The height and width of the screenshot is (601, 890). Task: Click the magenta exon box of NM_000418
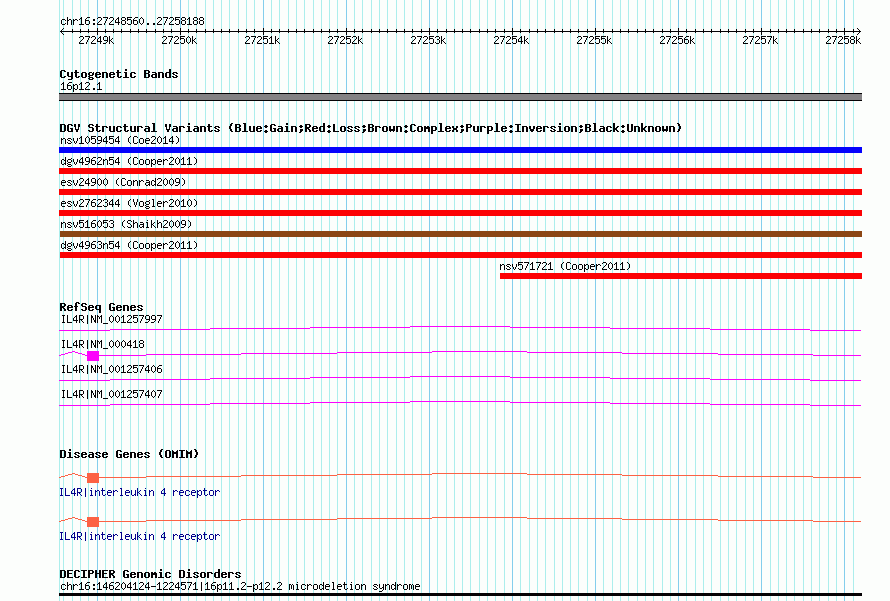(93, 356)
